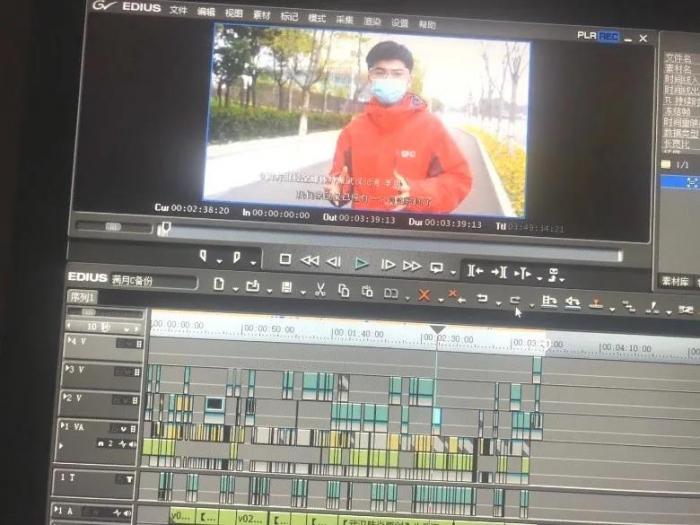Screen dimensions: 700x525
Task: Click the Rewind button
Action: coord(310,261)
